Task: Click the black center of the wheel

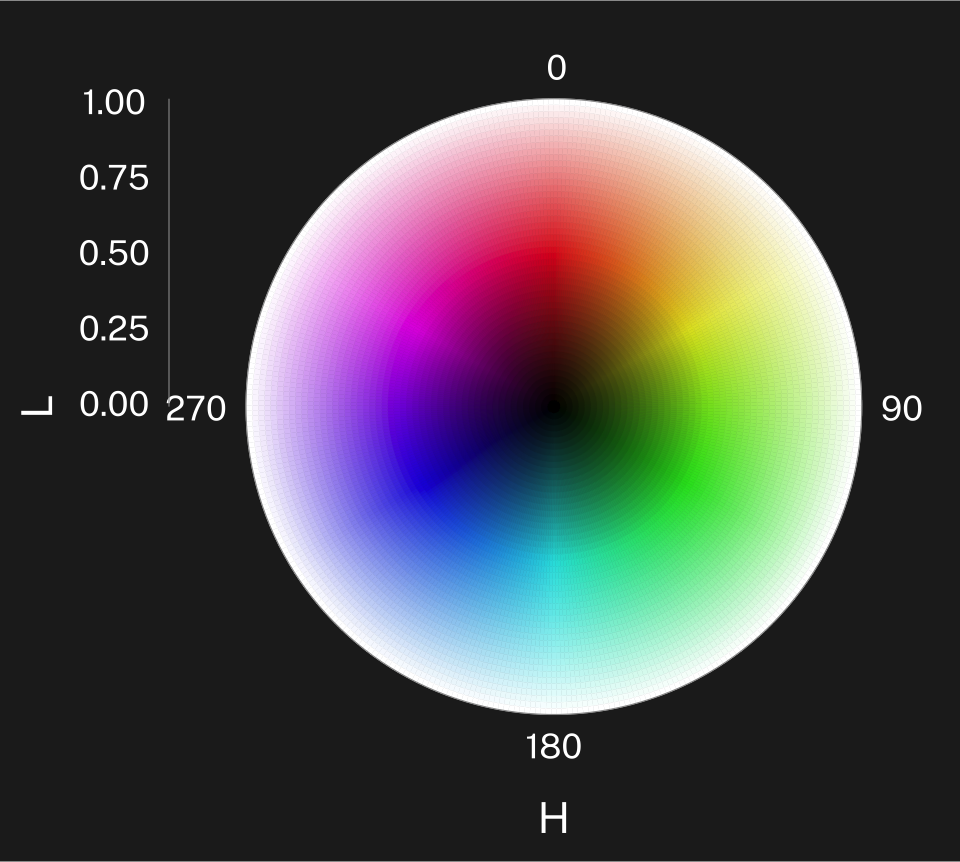Action: (554, 407)
